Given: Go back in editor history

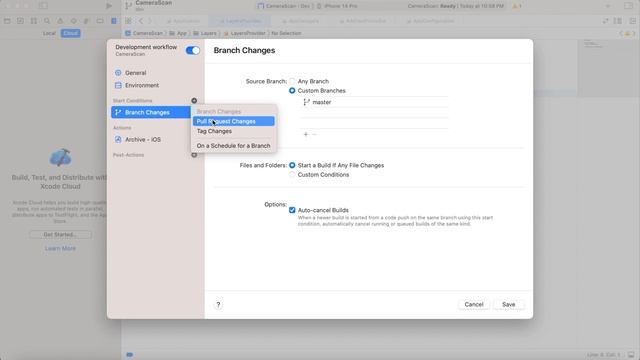Looking at the screenshot, I should click(141, 21).
